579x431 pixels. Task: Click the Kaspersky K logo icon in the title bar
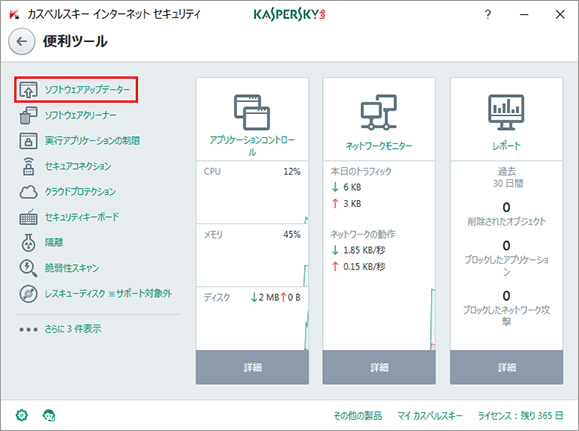tap(14, 14)
